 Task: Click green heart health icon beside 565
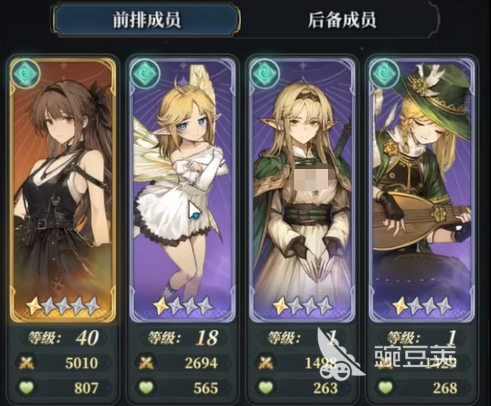pos(146,387)
